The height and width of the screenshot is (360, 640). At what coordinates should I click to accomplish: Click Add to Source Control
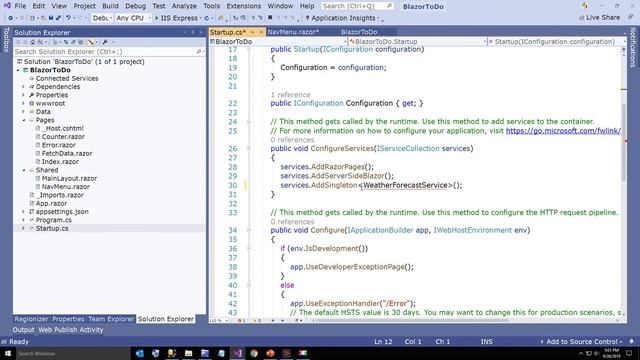click(581, 341)
